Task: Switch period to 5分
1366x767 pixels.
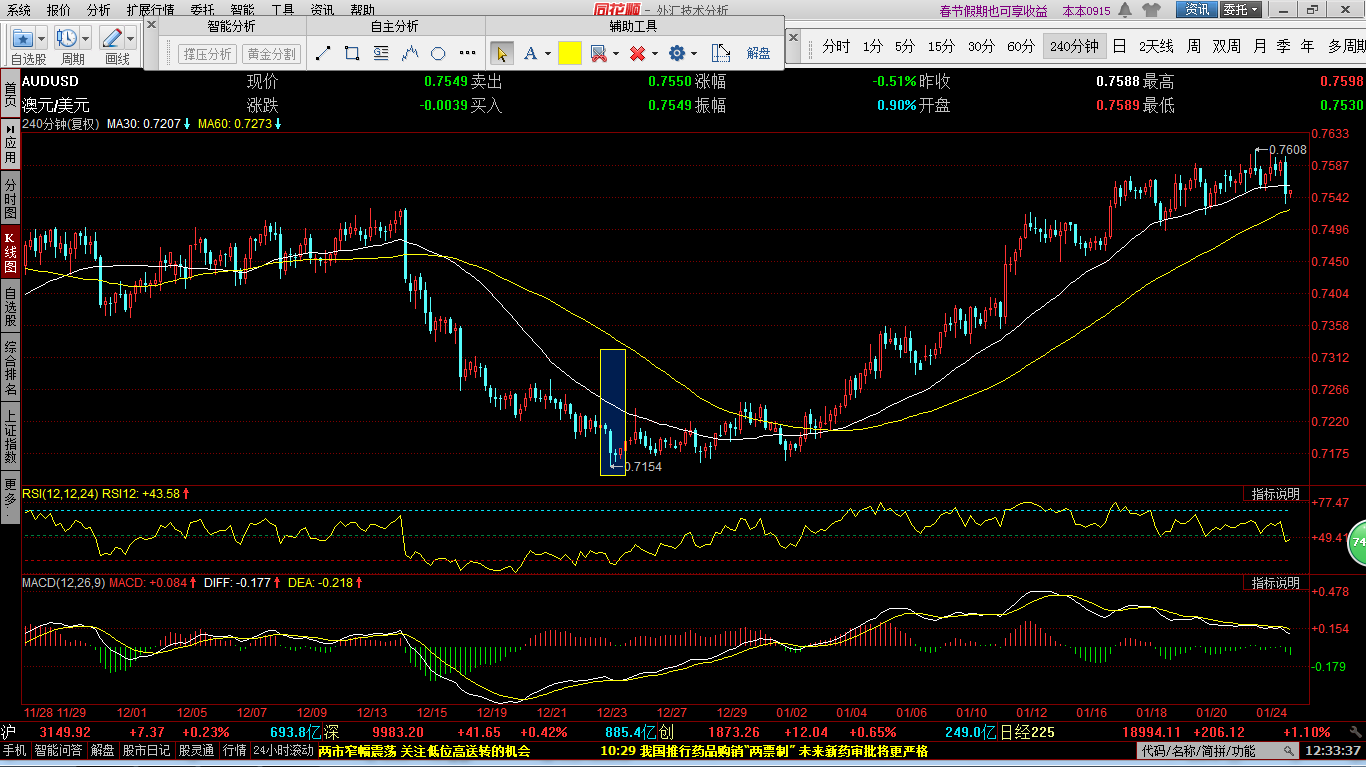Action: point(905,46)
